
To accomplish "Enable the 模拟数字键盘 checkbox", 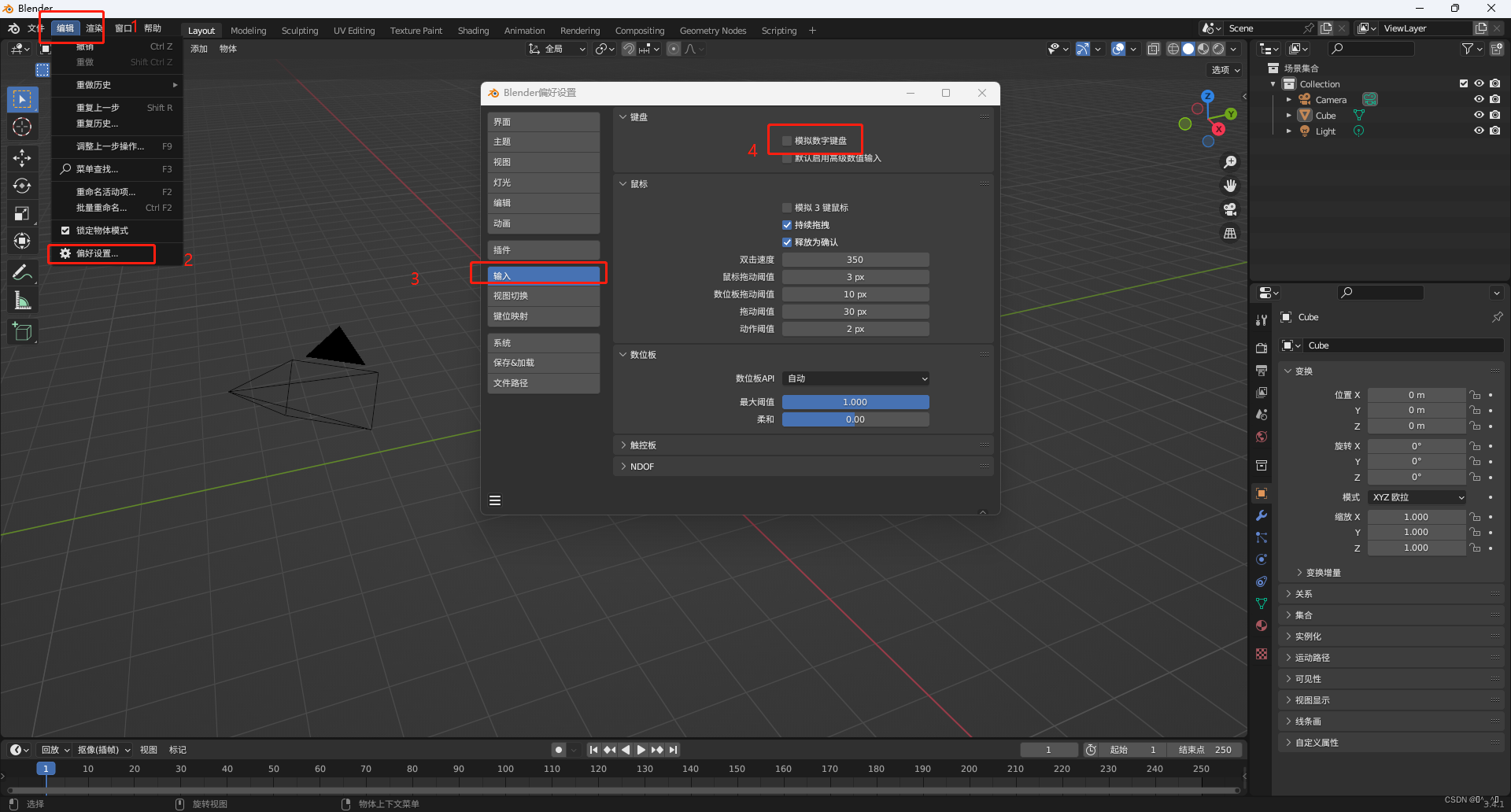I will (x=786, y=140).
